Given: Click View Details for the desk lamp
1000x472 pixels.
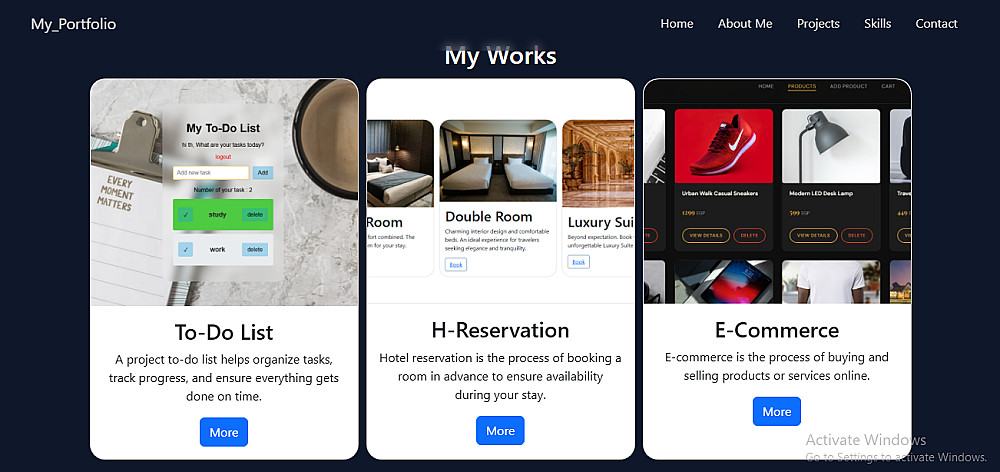Looking at the screenshot, I should [x=813, y=235].
